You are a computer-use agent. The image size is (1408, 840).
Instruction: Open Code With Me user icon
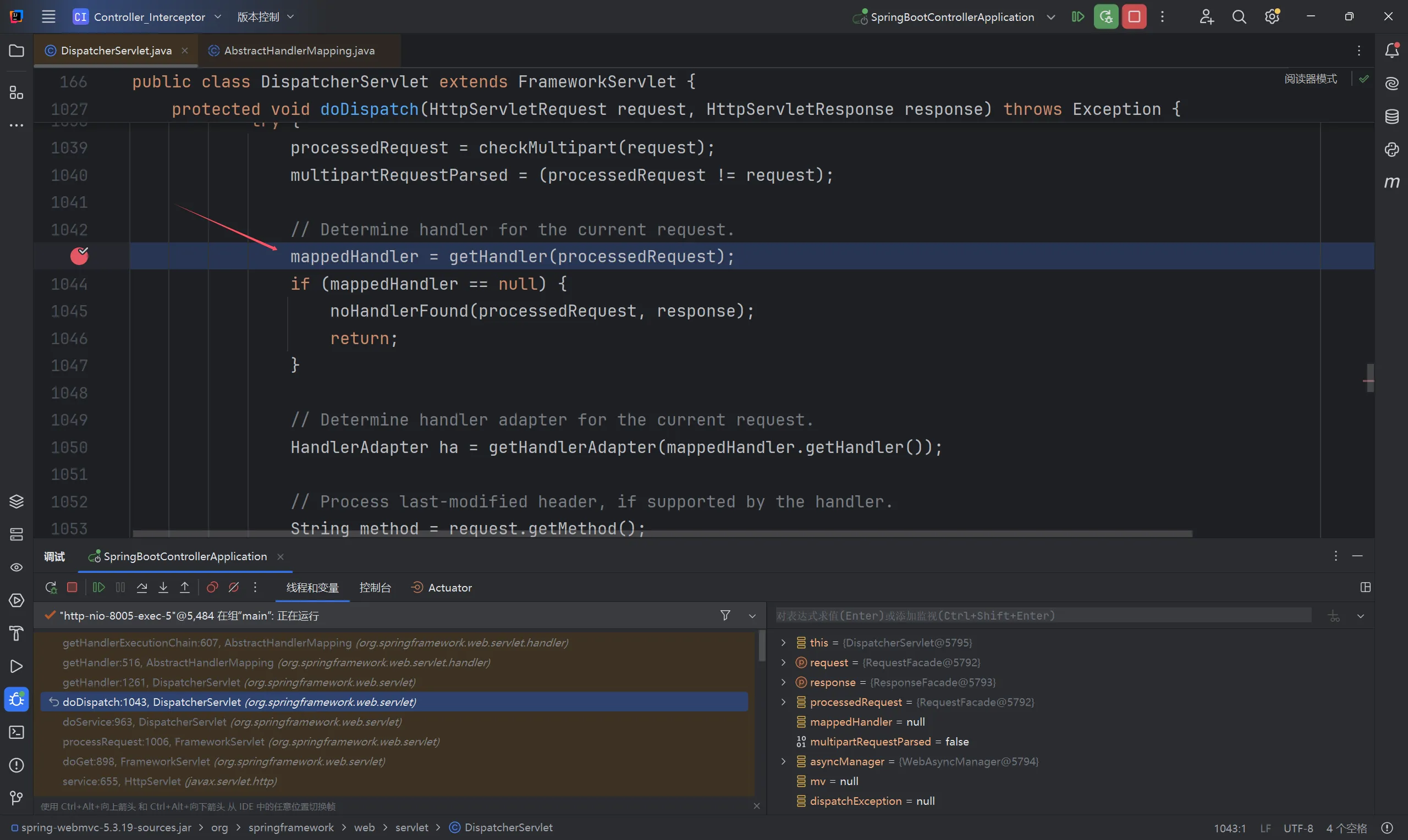coord(1206,16)
